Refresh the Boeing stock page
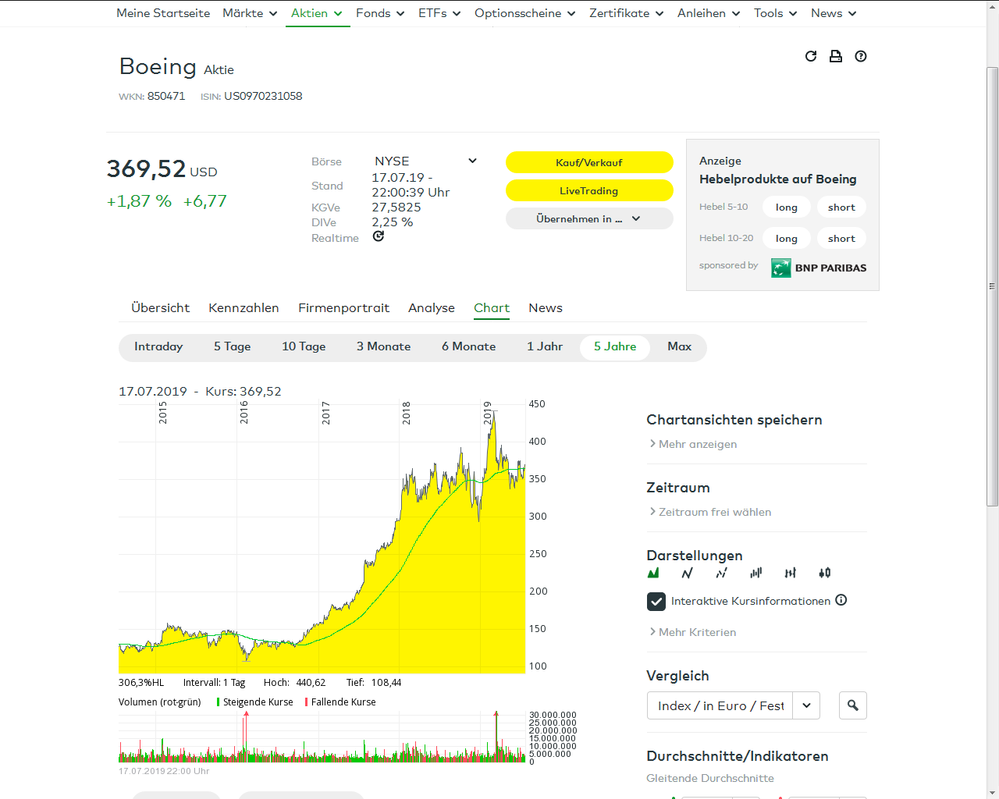The height and width of the screenshot is (799, 999). pyautogui.click(x=810, y=56)
